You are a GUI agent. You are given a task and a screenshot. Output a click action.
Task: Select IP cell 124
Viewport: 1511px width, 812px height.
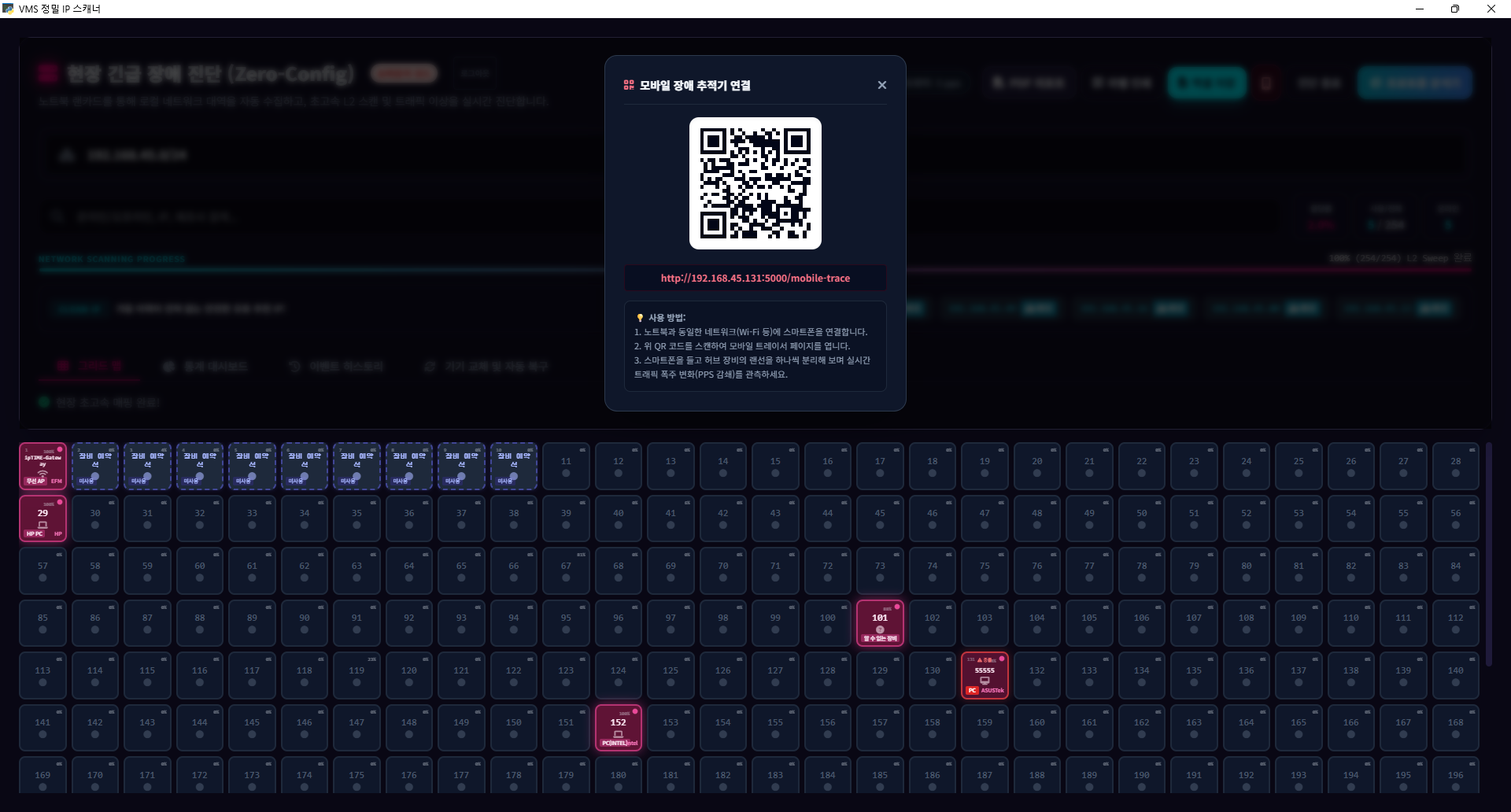pos(619,676)
